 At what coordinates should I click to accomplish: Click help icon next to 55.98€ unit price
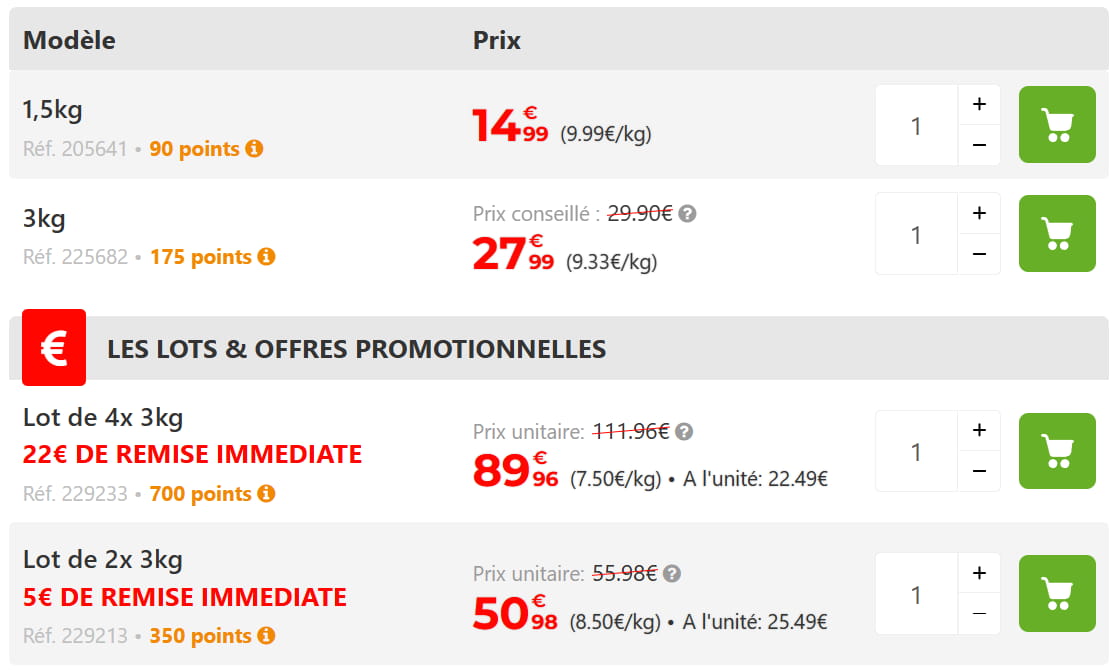(x=671, y=574)
